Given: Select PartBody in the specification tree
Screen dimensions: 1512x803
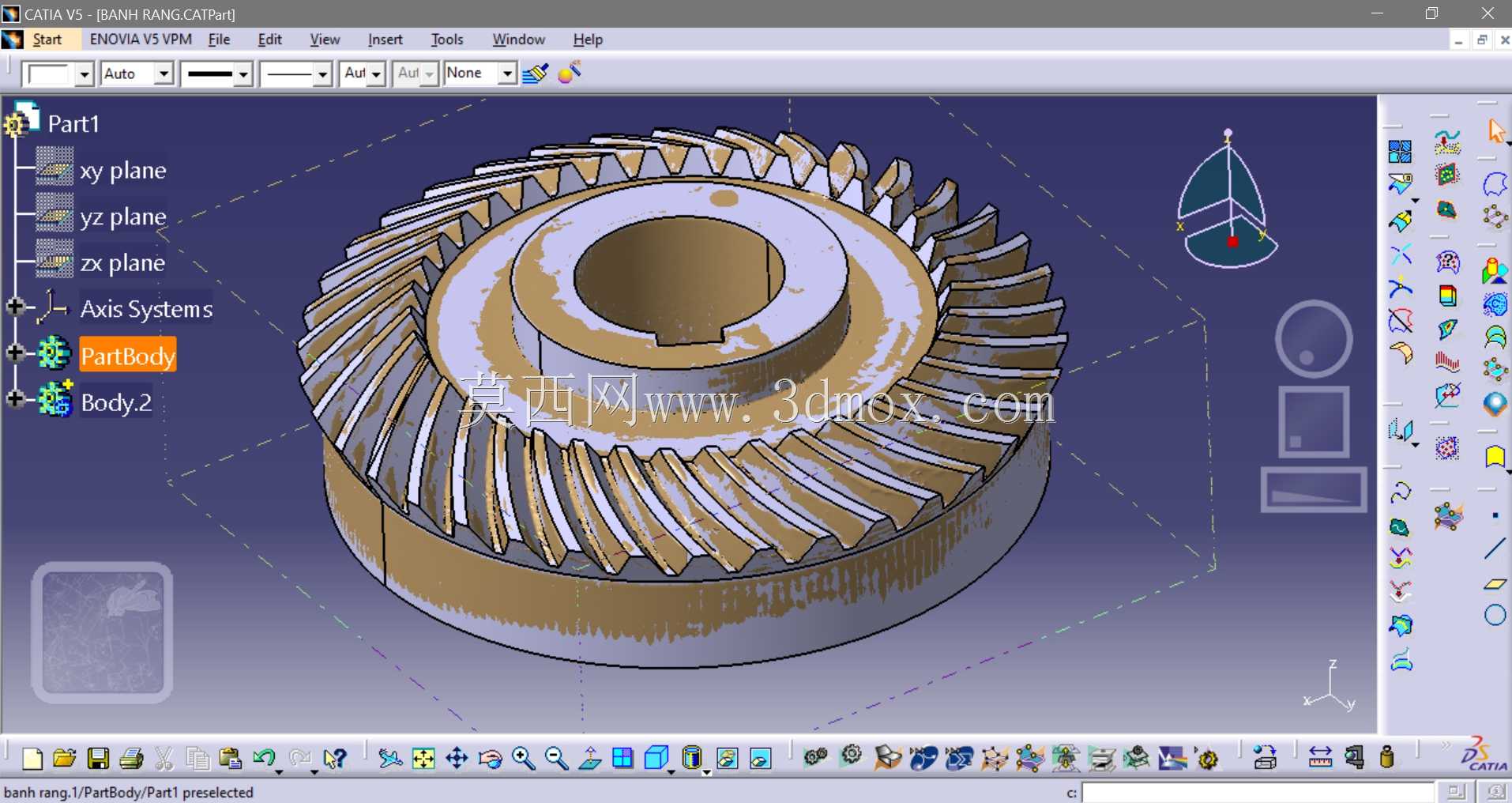Looking at the screenshot, I should point(128,356).
